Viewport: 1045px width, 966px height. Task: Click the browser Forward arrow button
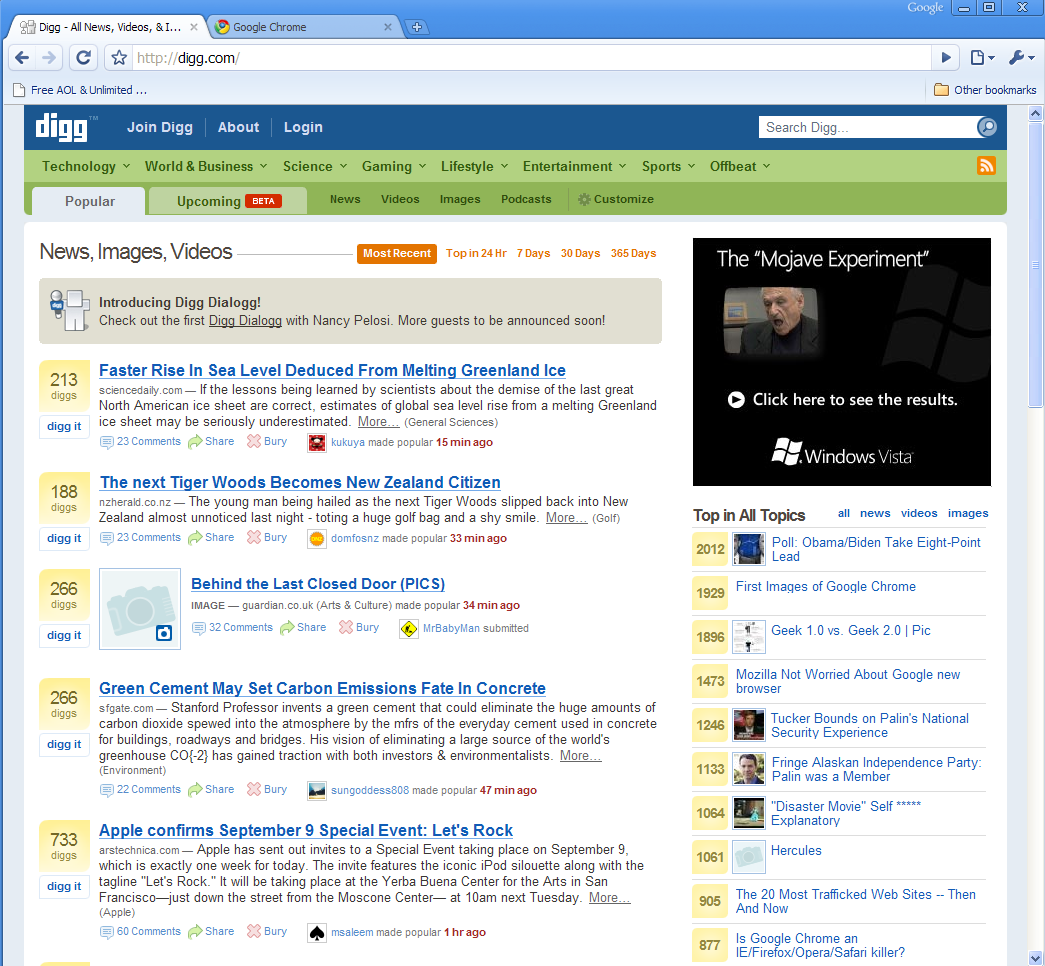pos(49,57)
